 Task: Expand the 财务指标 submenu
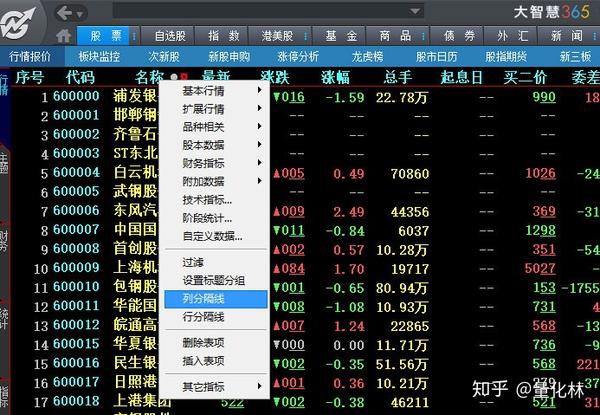pos(216,163)
